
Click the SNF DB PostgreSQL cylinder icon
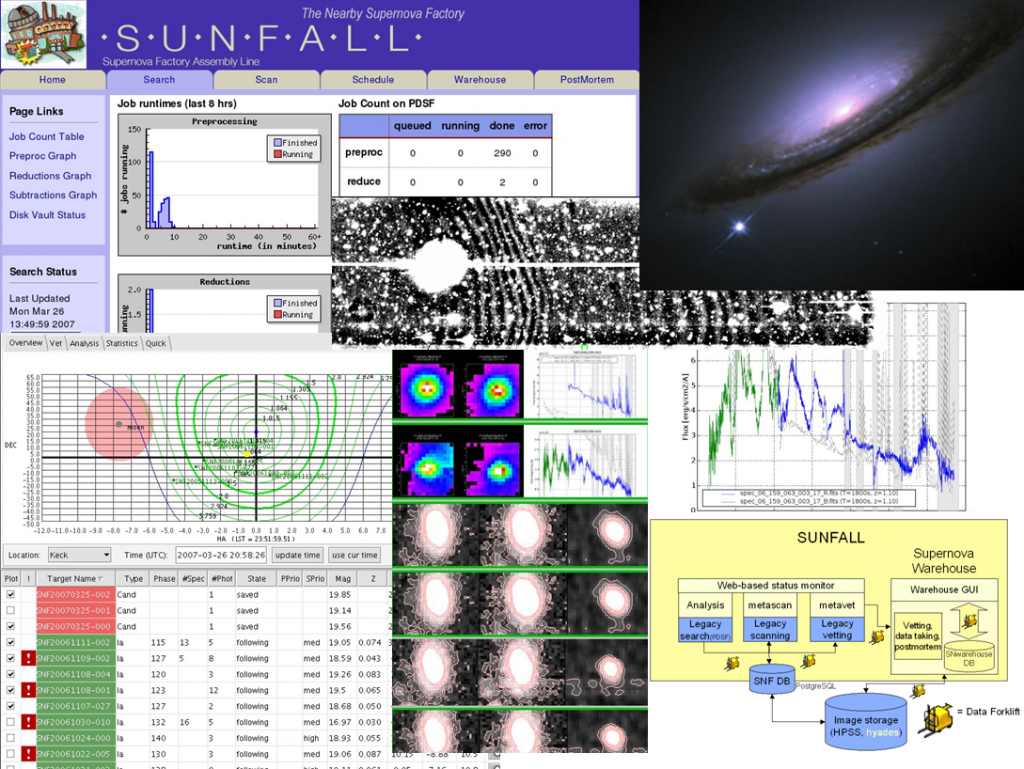pyautogui.click(x=770, y=677)
